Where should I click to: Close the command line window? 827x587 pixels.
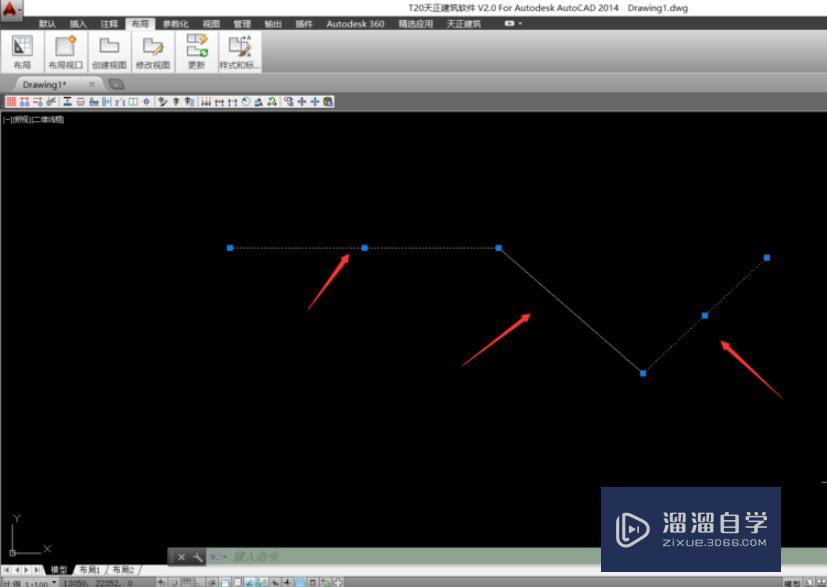pos(181,557)
